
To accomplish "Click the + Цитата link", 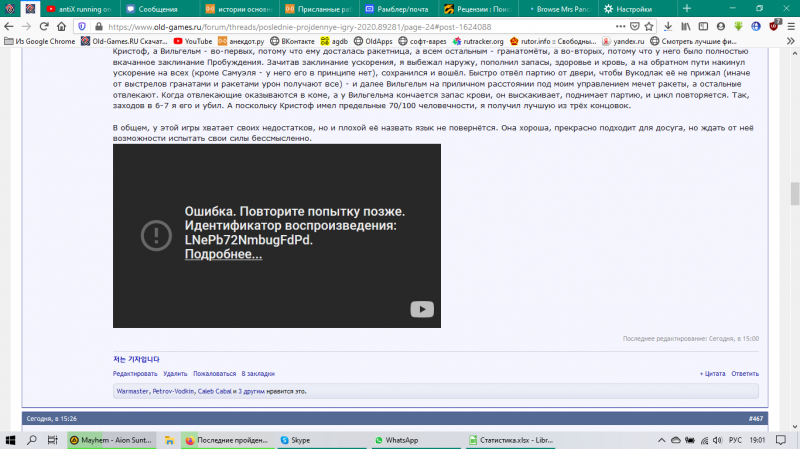I will (712, 374).
